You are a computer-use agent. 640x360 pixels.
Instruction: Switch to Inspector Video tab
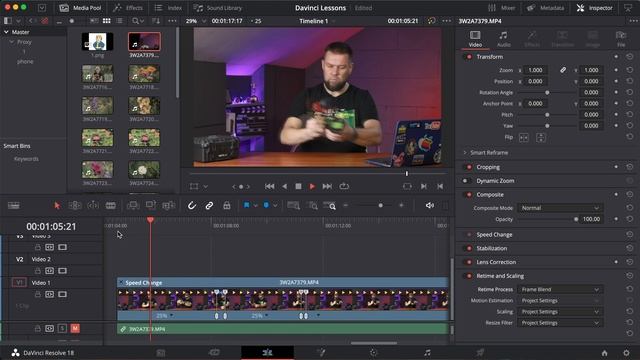pos(475,39)
